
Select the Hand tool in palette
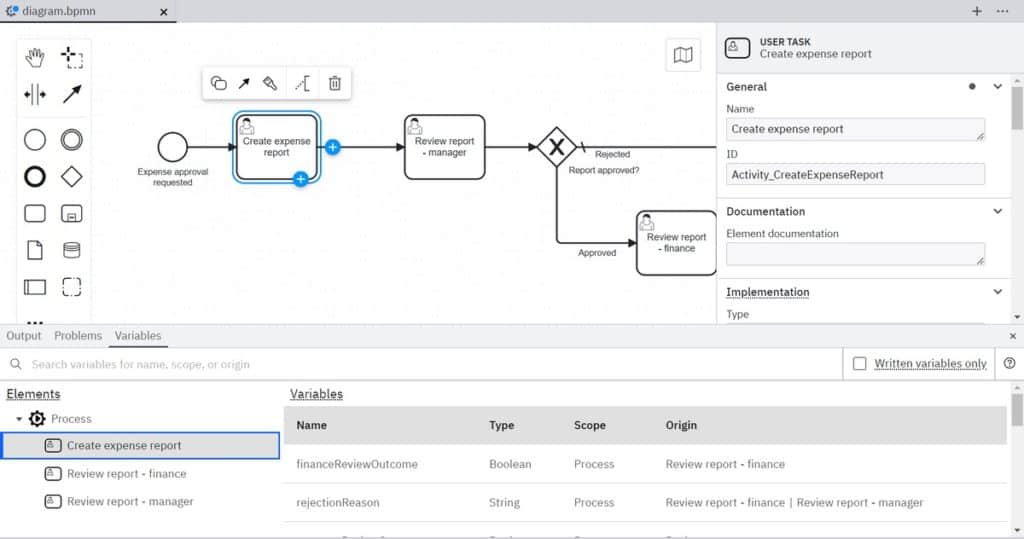(35, 57)
